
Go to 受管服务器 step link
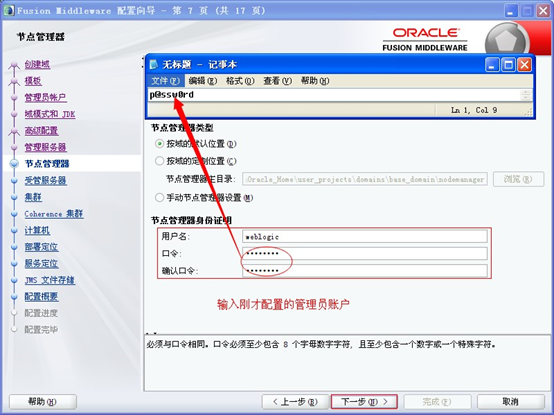click(x=45, y=180)
